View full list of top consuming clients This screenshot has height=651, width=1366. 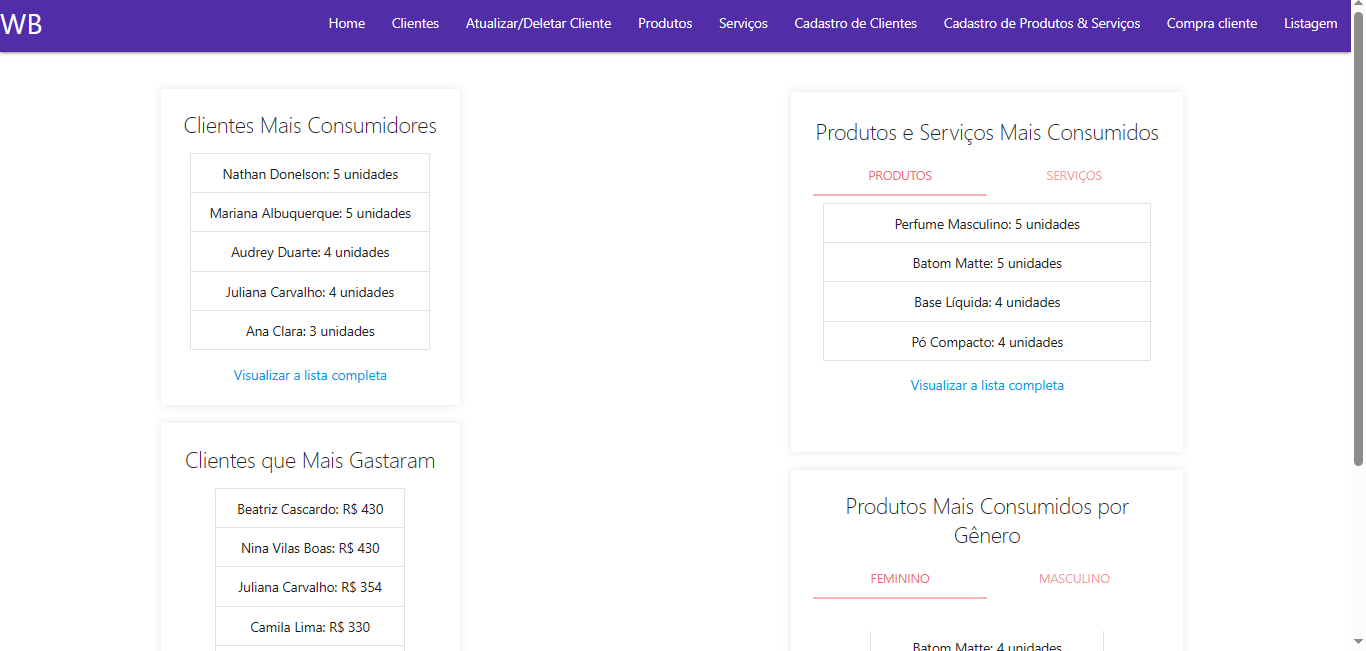point(310,376)
